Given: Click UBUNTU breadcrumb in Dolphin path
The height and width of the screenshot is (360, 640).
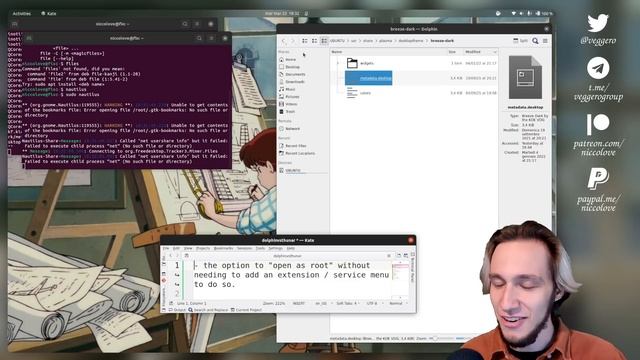Looking at the screenshot, I should tap(337, 41).
